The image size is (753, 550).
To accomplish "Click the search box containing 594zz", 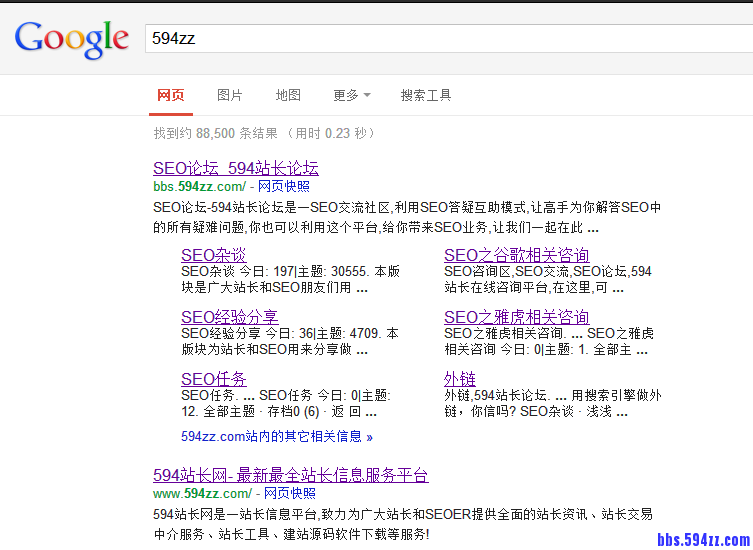I will (440, 39).
